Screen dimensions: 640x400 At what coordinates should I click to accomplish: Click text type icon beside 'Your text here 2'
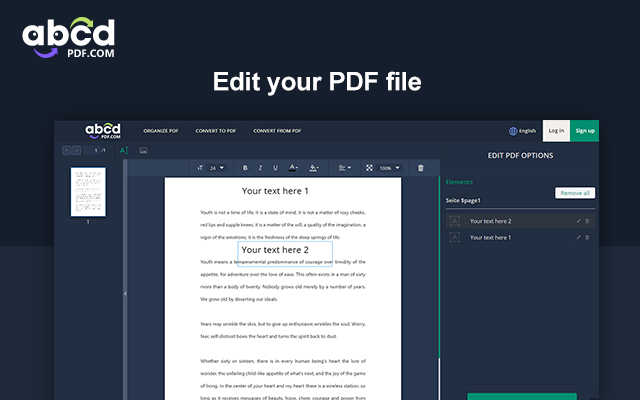coord(454,221)
